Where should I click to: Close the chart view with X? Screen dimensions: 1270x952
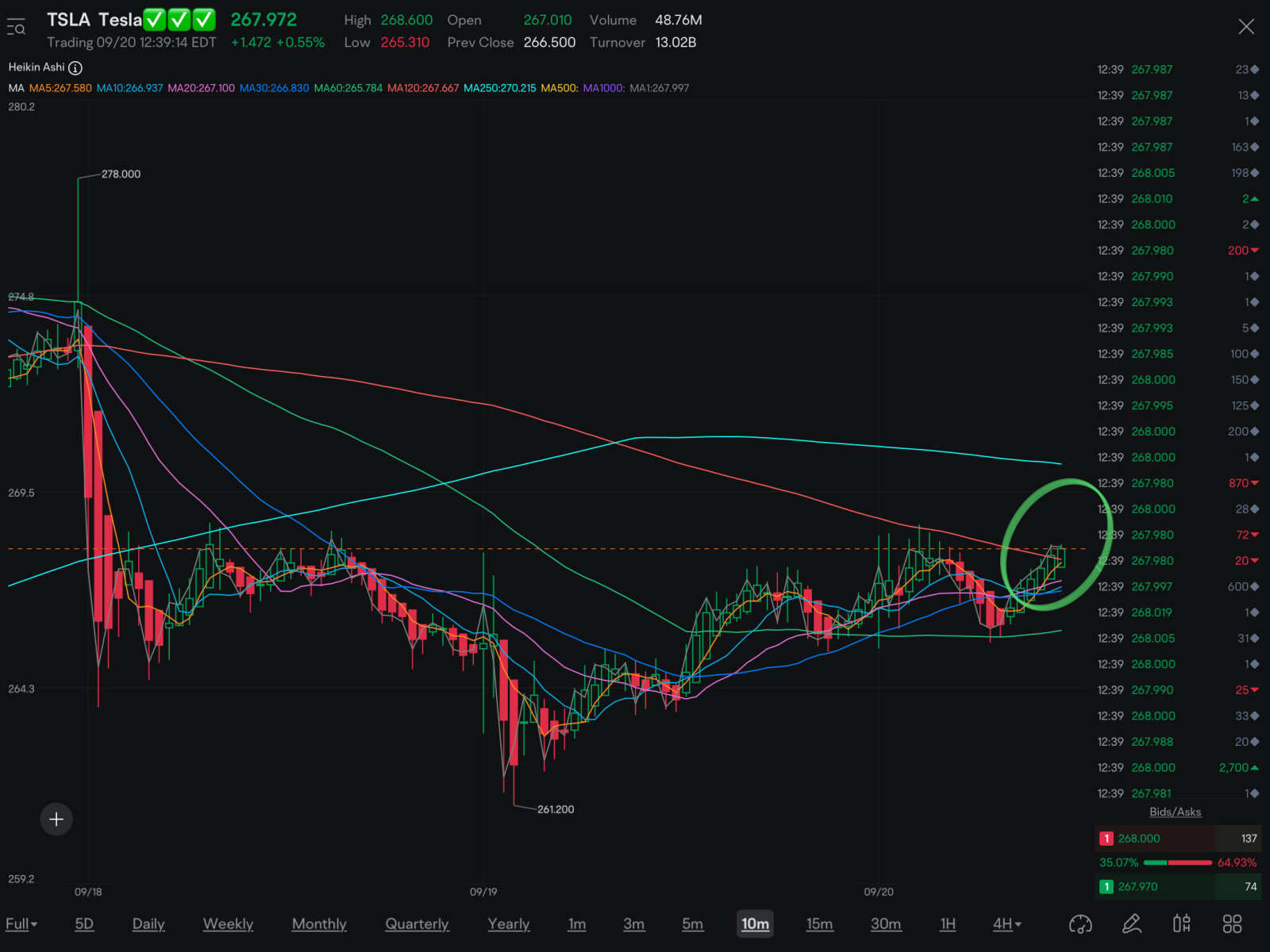tap(1246, 27)
